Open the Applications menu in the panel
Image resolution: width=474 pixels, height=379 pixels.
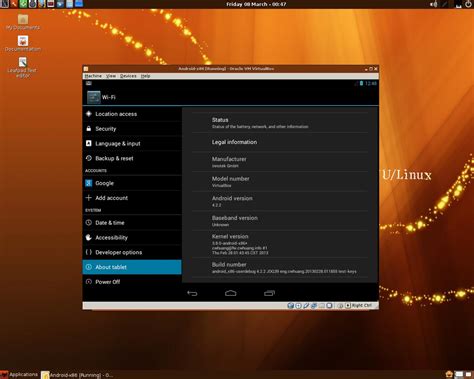(x=19, y=375)
